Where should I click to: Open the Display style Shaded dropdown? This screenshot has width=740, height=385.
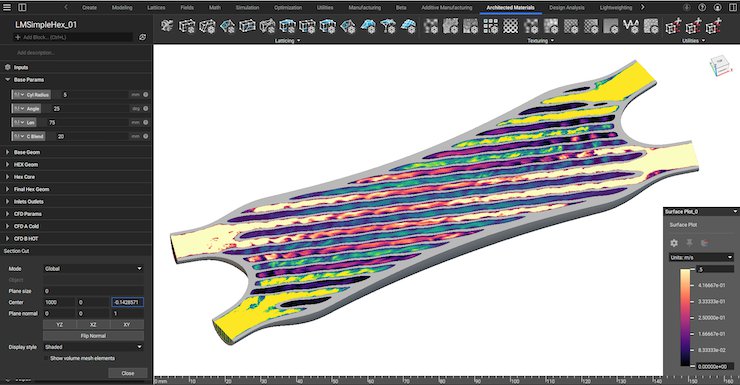[x=93, y=347]
